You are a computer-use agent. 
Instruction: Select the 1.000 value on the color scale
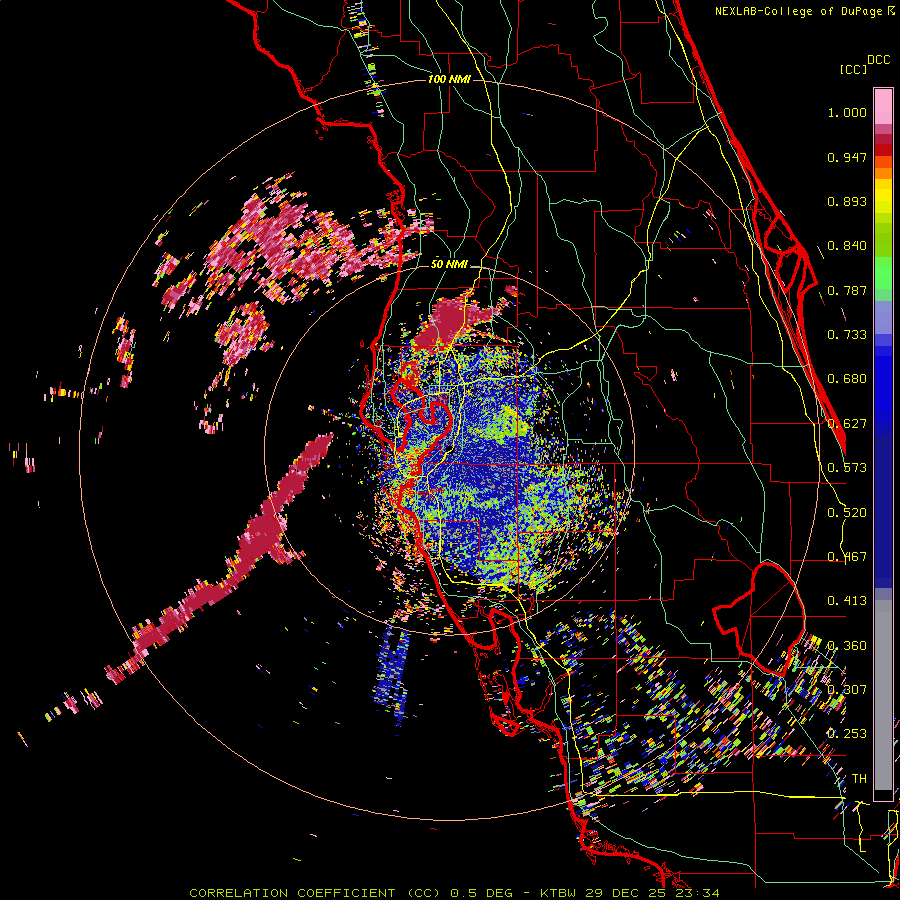[847, 112]
